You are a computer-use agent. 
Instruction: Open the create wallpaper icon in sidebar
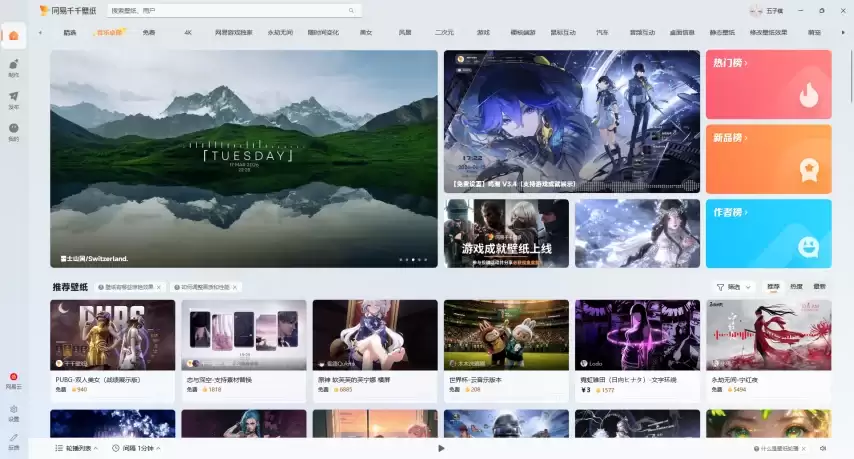click(14, 64)
